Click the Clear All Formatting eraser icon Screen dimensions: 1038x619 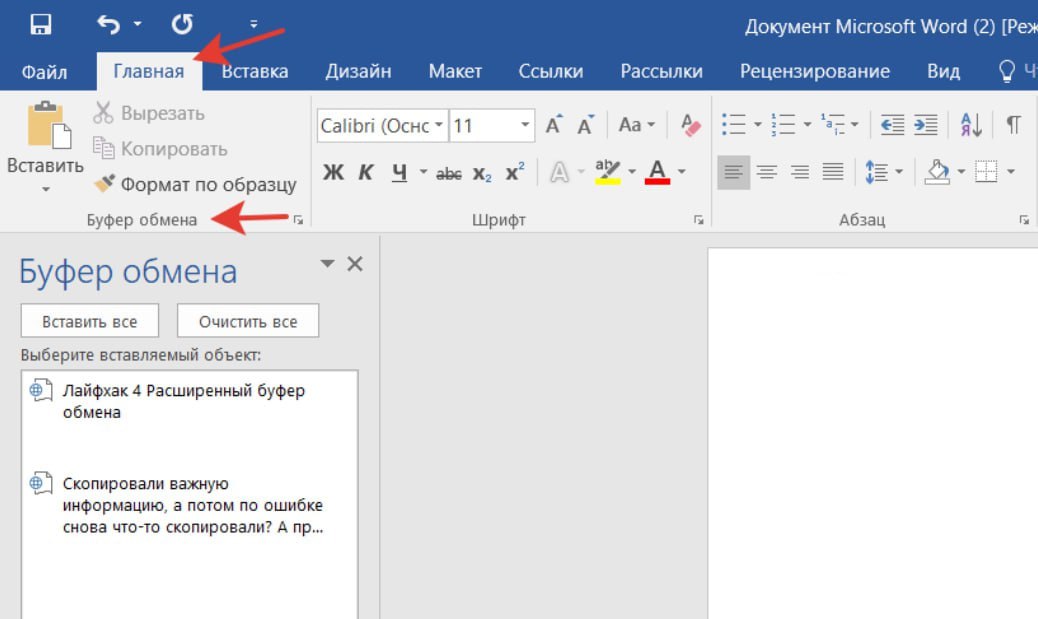click(691, 125)
